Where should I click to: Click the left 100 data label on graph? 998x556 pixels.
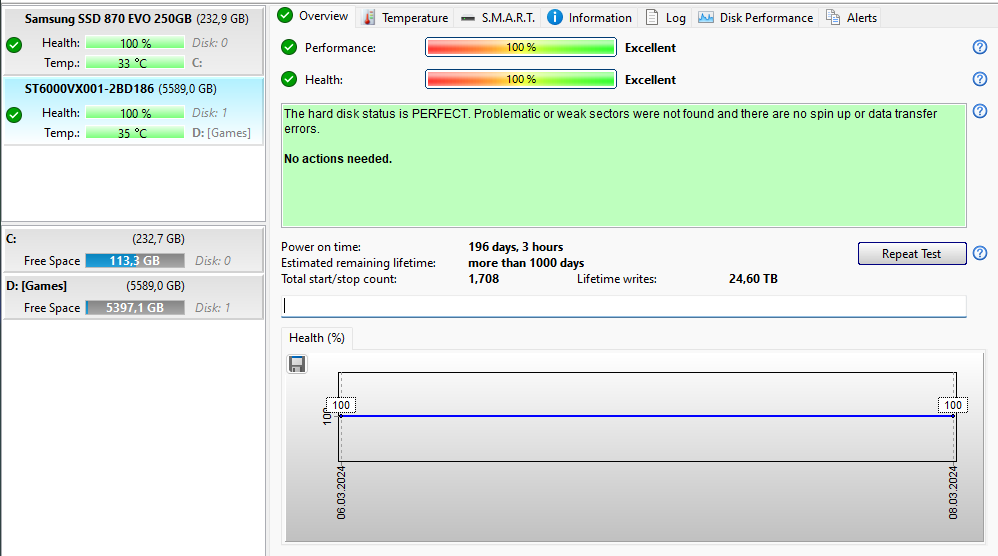click(341, 405)
